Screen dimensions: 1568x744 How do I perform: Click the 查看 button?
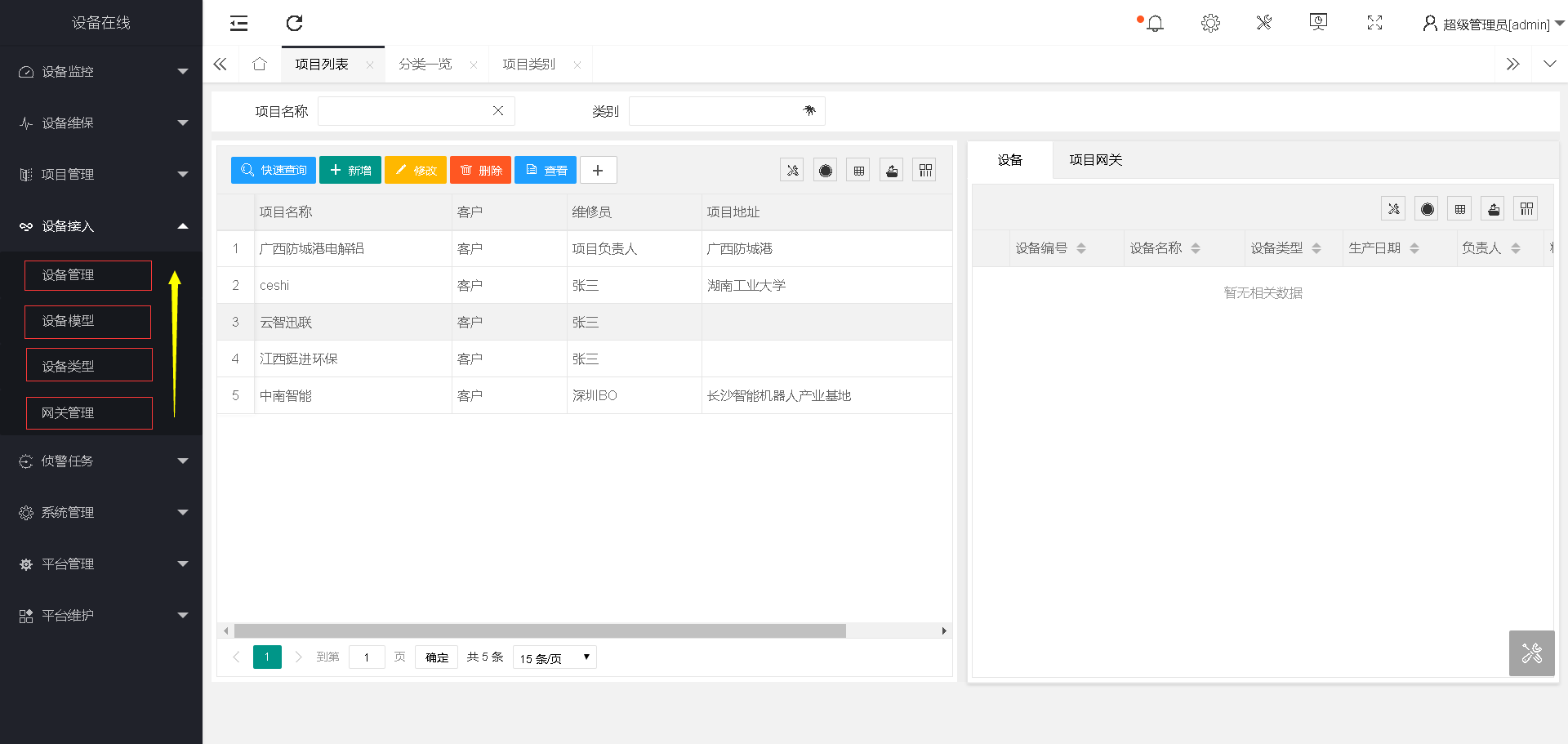(x=546, y=170)
